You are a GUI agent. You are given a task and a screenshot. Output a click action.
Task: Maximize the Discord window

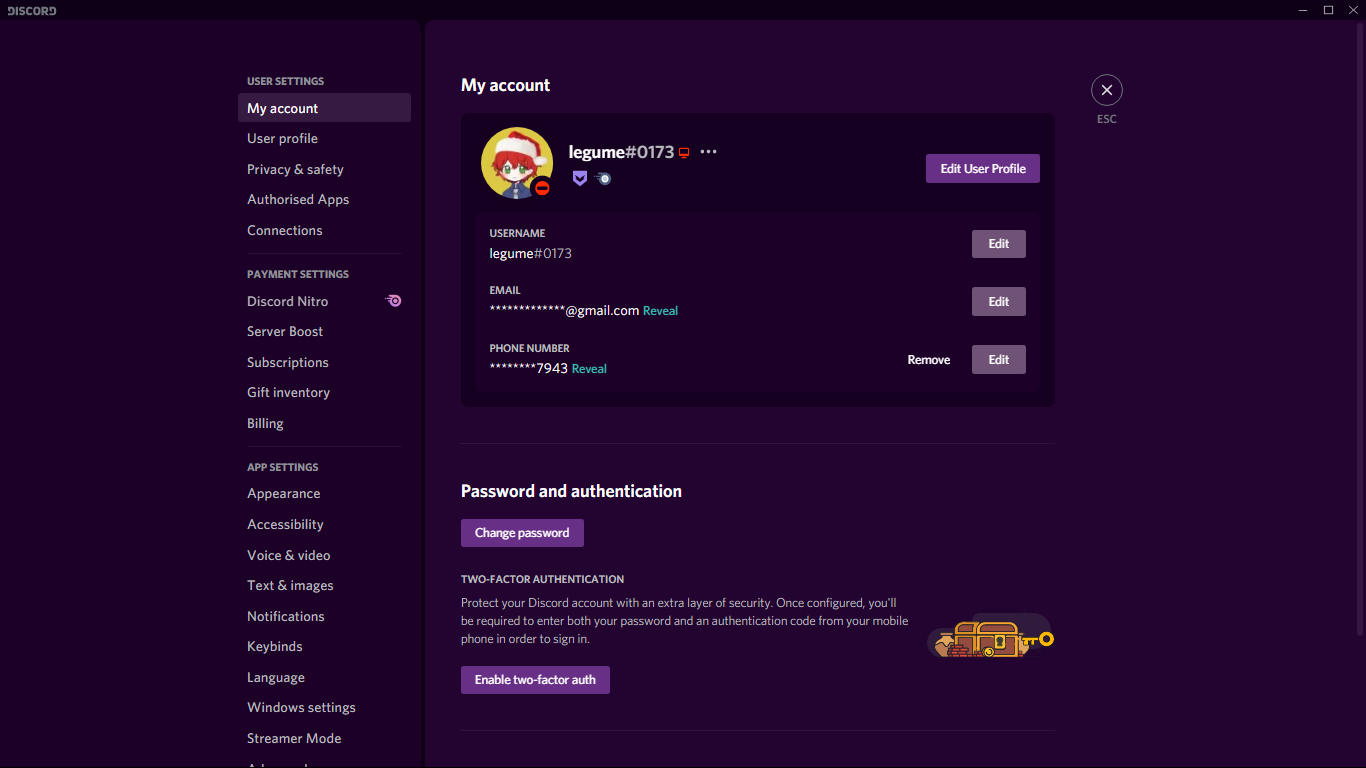1328,10
